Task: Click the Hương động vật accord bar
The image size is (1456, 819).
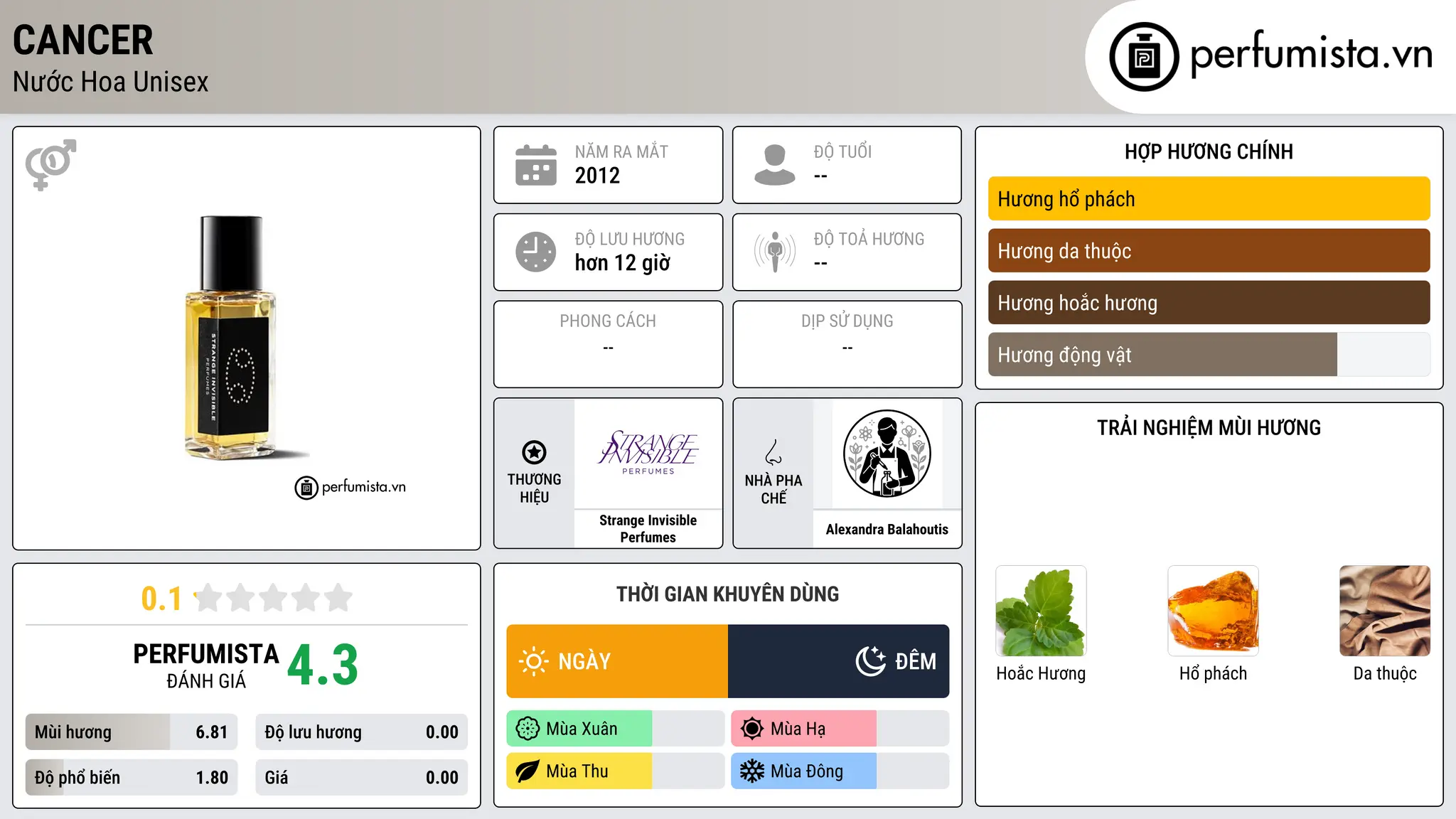Action: pyautogui.click(x=1209, y=355)
